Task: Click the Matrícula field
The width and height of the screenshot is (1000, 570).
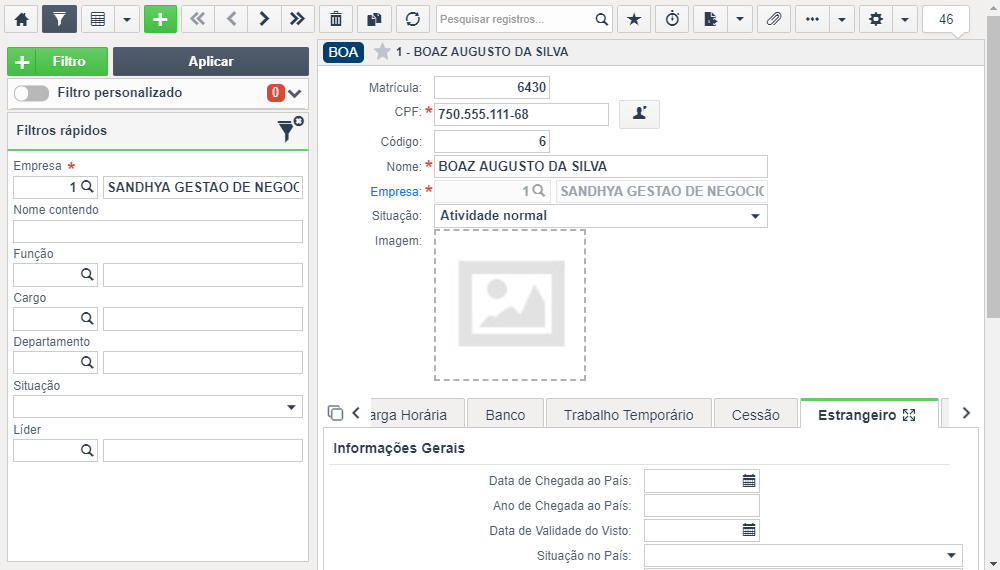Action: point(492,87)
